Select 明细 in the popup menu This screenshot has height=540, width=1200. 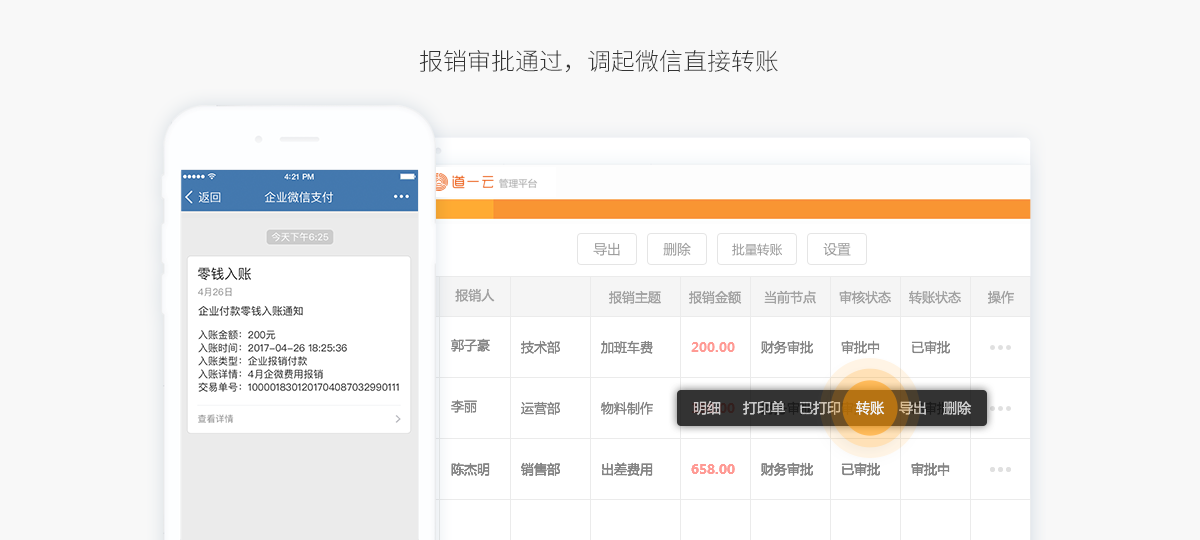pos(707,408)
